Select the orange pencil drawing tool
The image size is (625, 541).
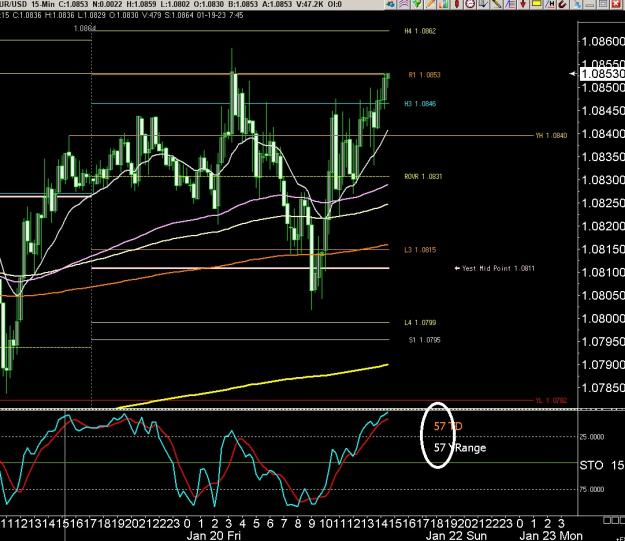[430, 4]
